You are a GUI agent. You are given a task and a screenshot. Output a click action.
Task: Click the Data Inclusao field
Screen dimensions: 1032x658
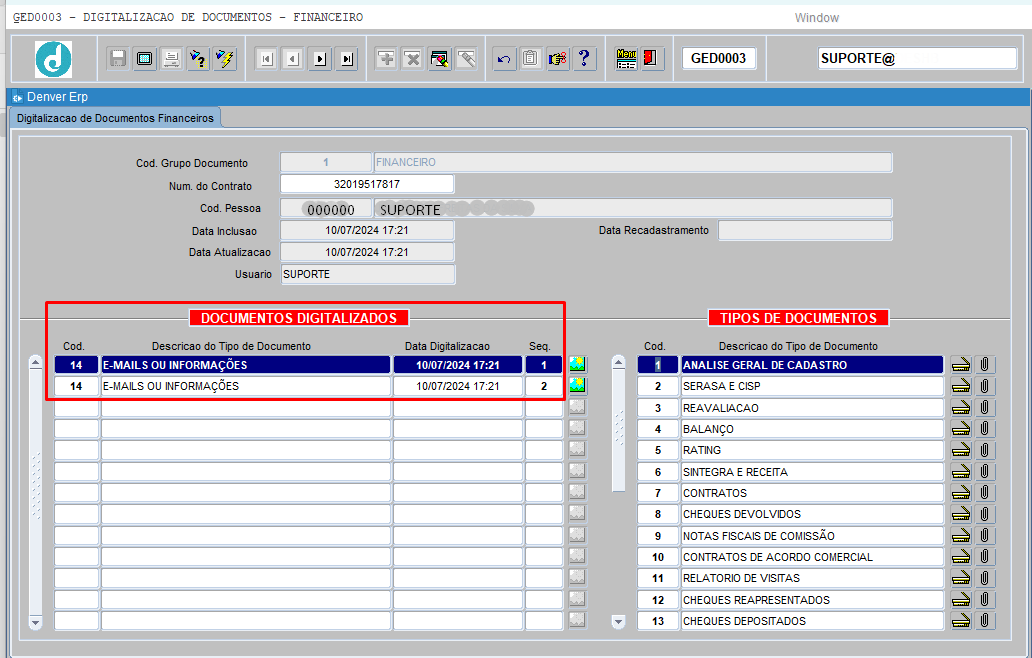[367, 230]
